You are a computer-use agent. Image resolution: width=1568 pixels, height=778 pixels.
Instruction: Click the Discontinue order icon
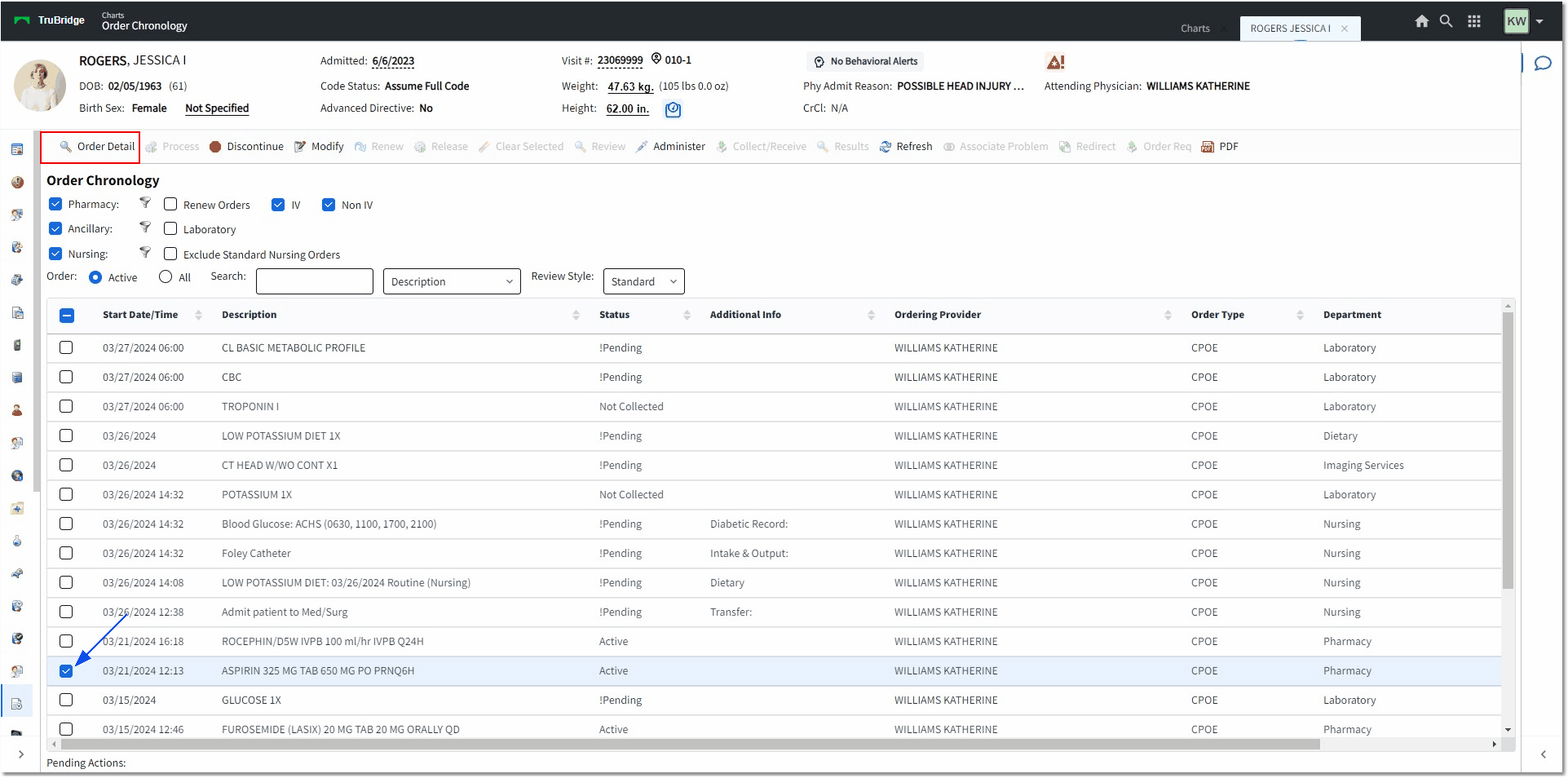(215, 147)
